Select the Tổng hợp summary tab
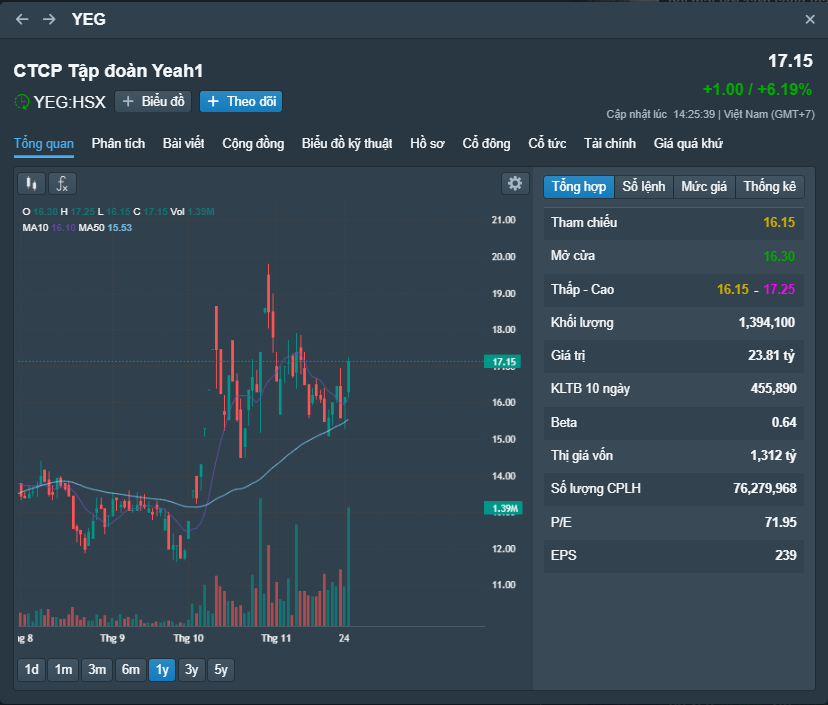Viewport: 828px width, 705px height. point(579,187)
